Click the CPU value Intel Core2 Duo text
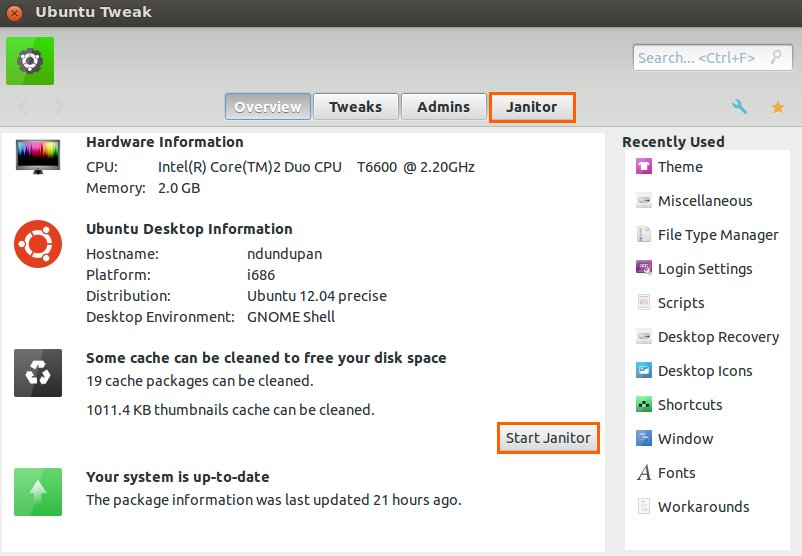Viewport: 802px width, 556px height. pyautogui.click(x=316, y=167)
